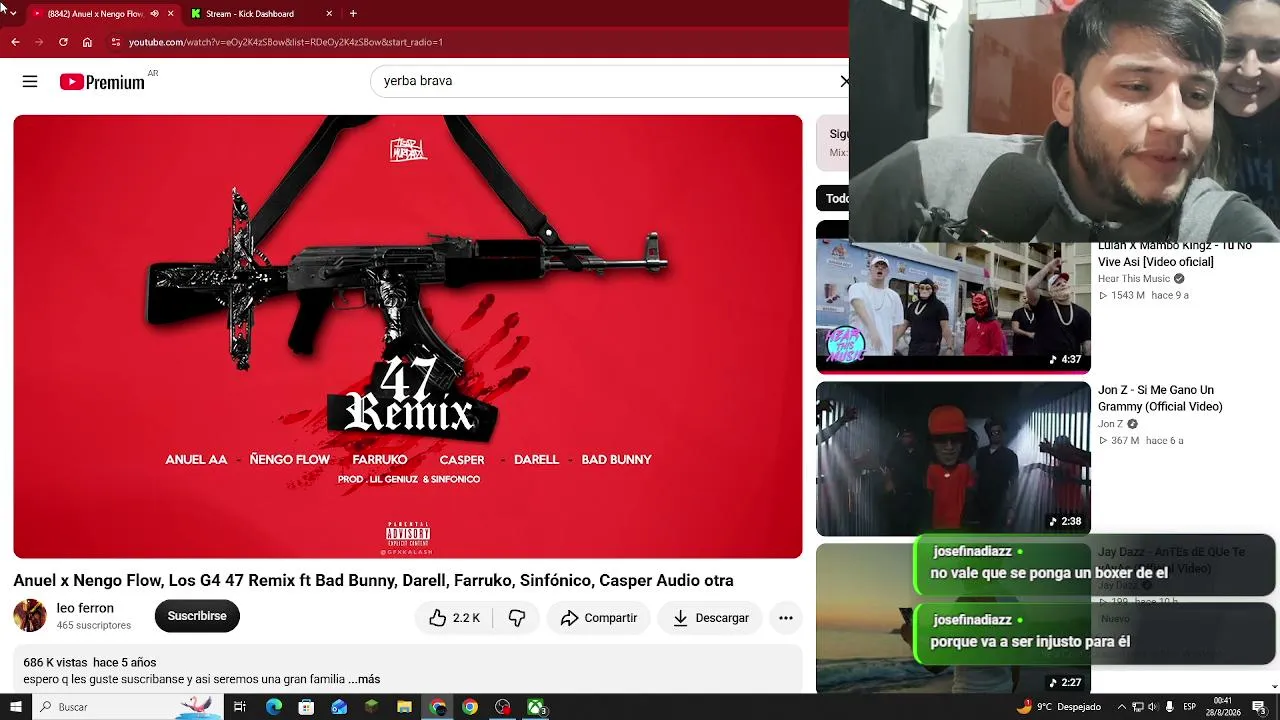The height and width of the screenshot is (720, 1280).
Task: Open site information icon in address bar
Action: tap(116, 42)
